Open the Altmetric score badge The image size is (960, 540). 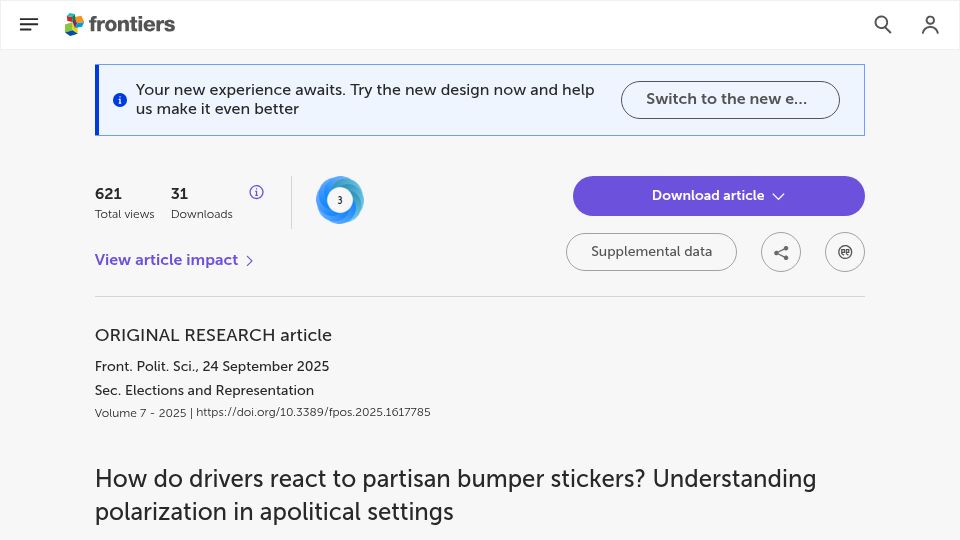340,200
